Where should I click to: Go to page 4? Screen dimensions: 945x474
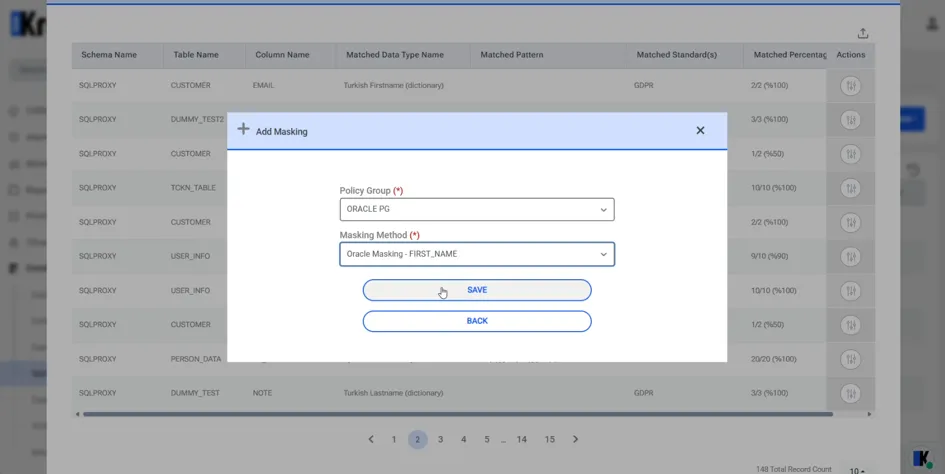tap(463, 440)
